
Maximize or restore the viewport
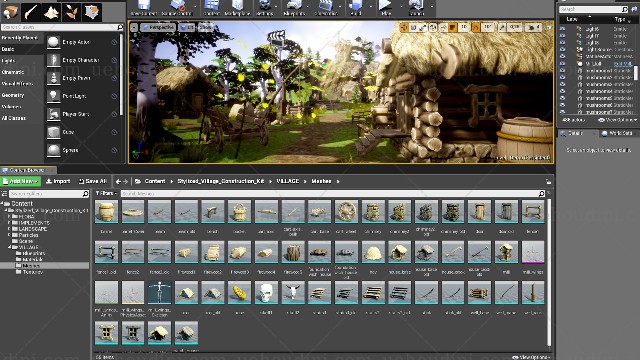(549, 27)
